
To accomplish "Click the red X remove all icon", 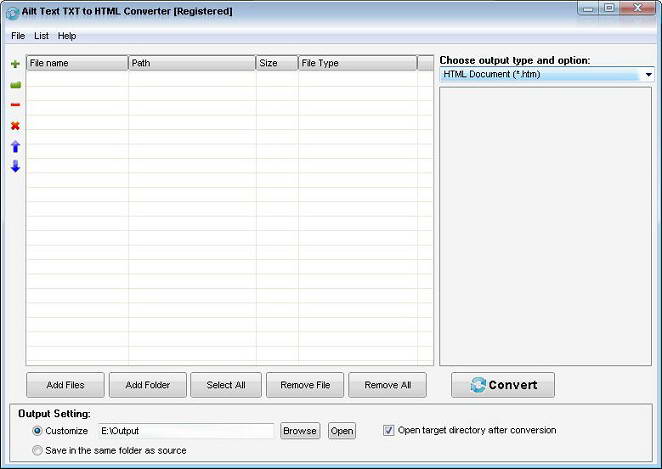I will (x=15, y=125).
